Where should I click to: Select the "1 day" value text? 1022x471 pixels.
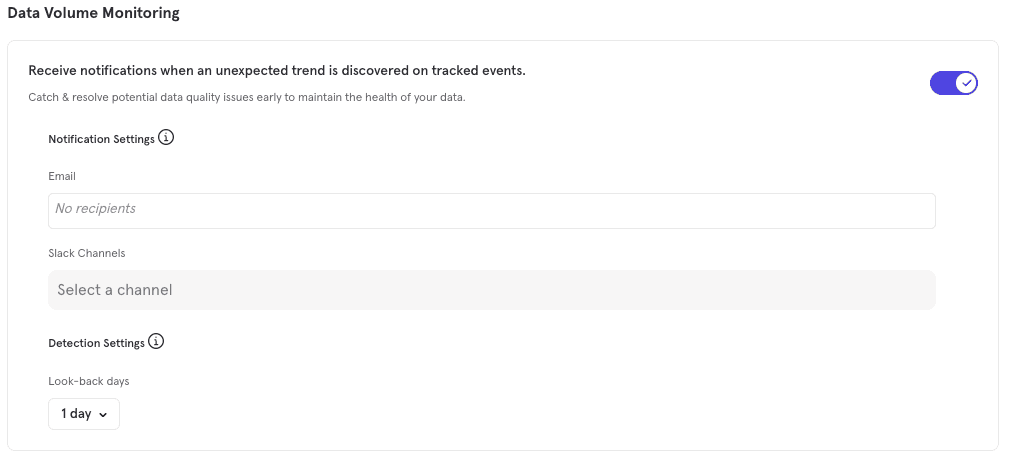point(76,414)
